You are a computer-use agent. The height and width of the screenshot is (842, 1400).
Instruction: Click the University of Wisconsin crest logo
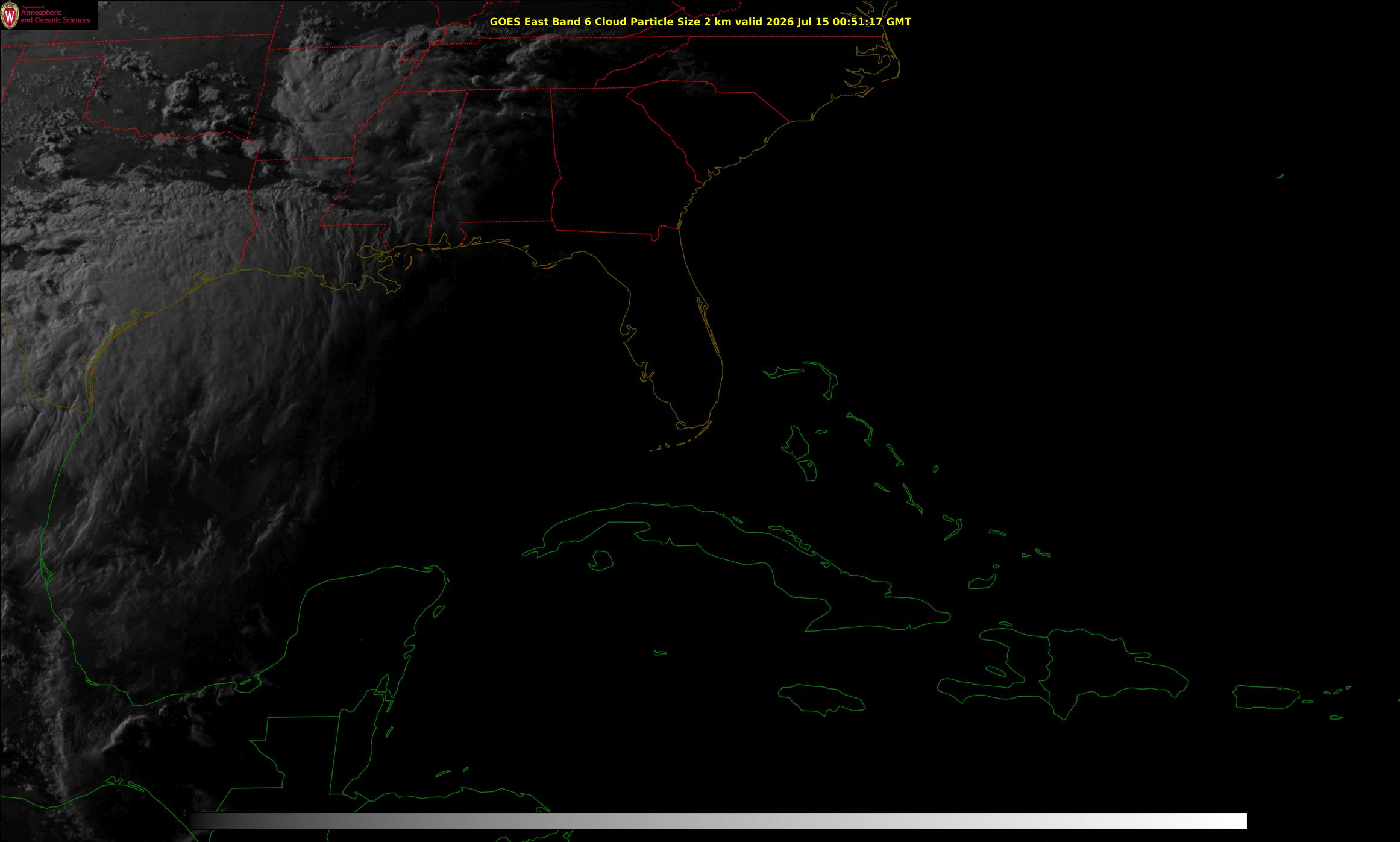coord(10,14)
